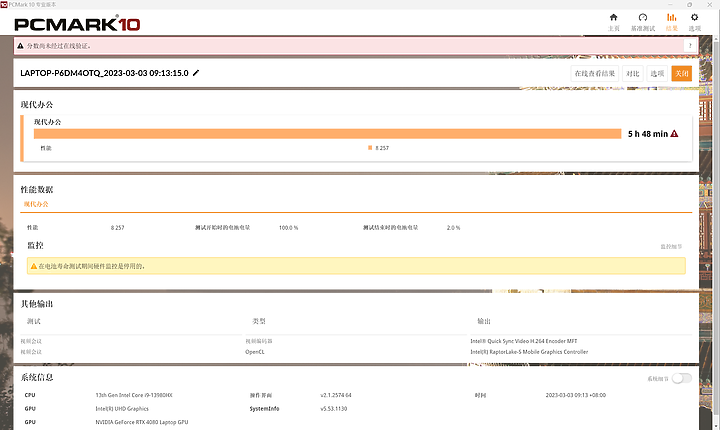Click the 5 h 48 min result

pyautogui.click(x=647, y=134)
